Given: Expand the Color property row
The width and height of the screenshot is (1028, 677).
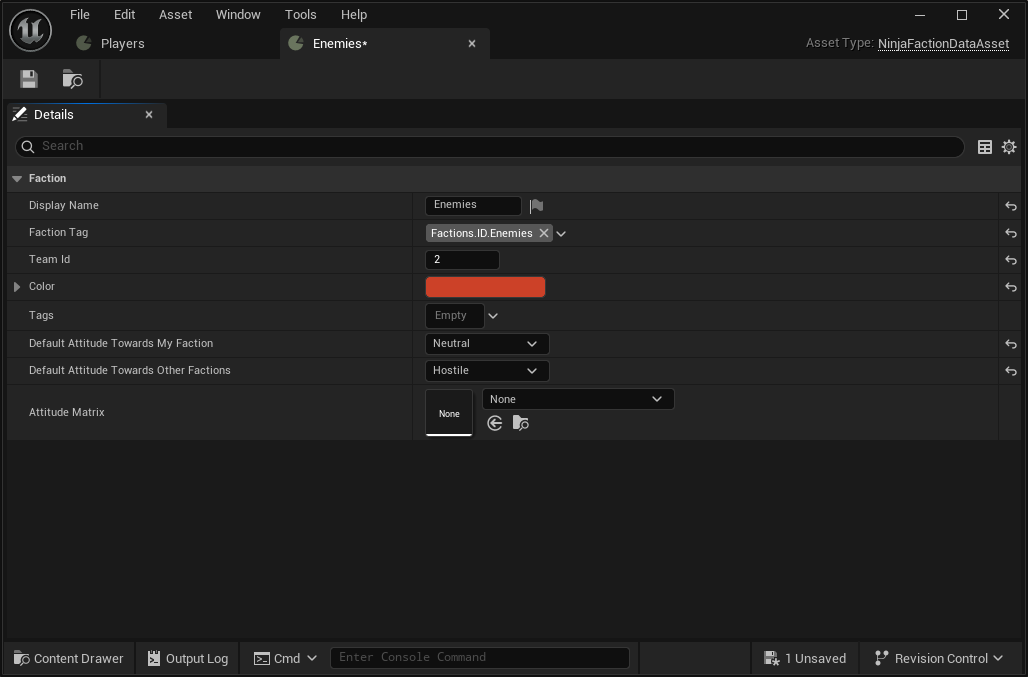Looking at the screenshot, I should coord(17,287).
